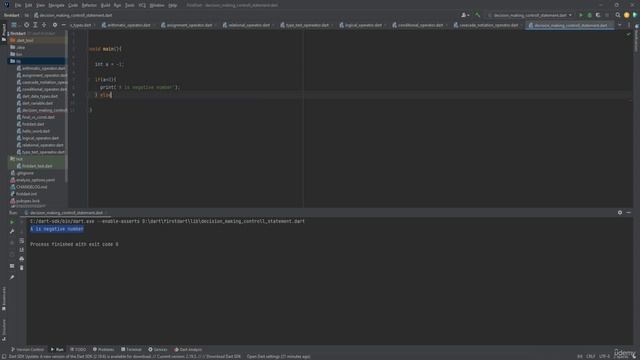Viewport: 640px width, 360px height.
Task: Select dart_data_types.dart in project tree
Action: (x=37, y=96)
